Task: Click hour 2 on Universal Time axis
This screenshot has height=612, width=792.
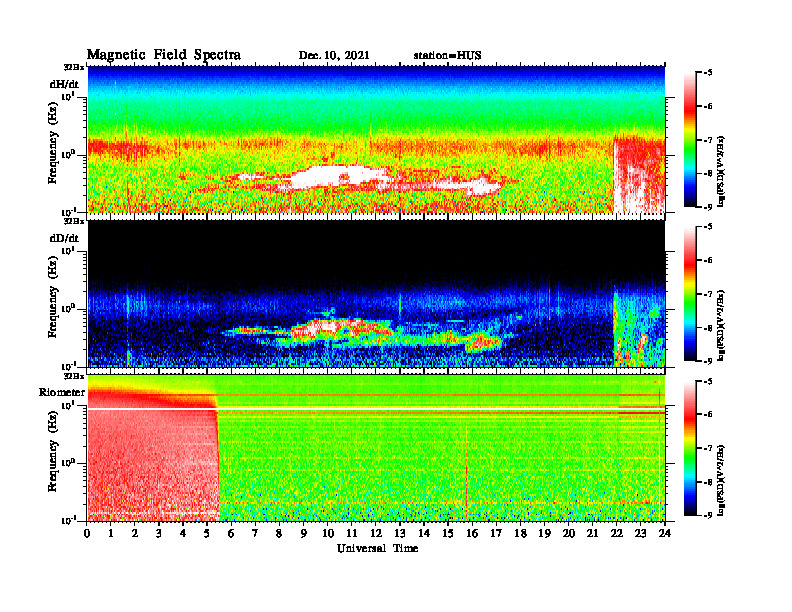Action: point(135,533)
